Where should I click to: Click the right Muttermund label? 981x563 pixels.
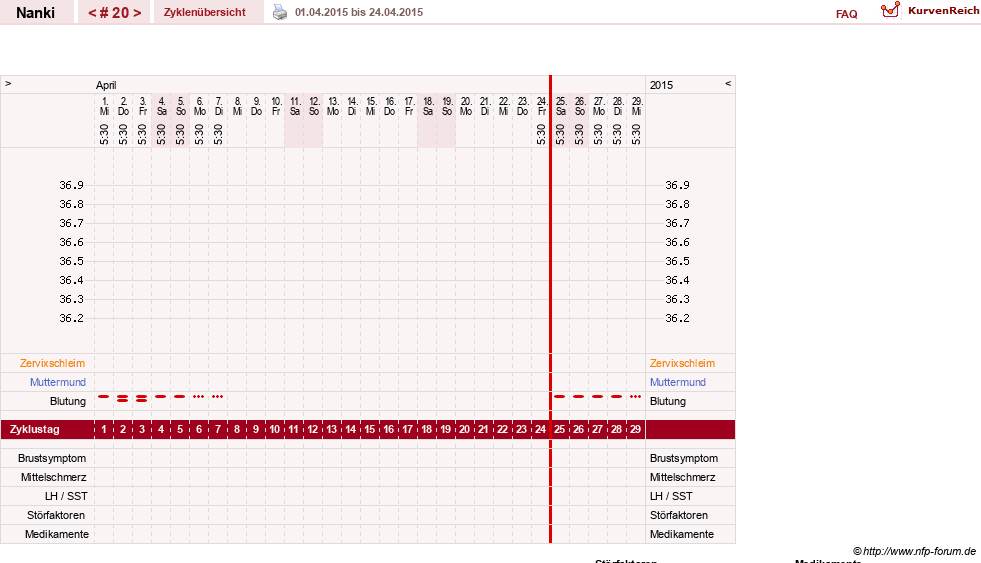click(x=678, y=382)
